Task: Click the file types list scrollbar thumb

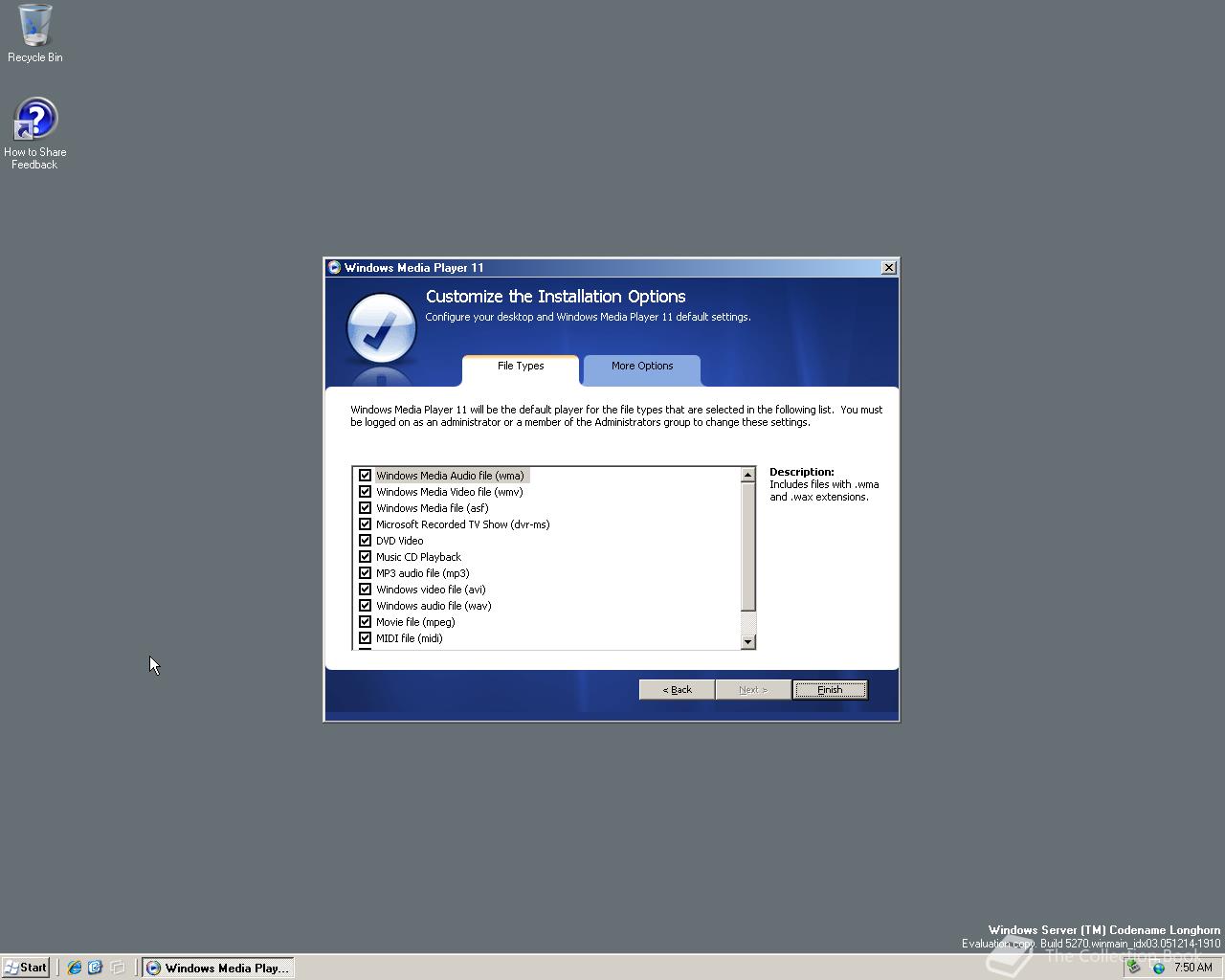Action: pos(748,546)
